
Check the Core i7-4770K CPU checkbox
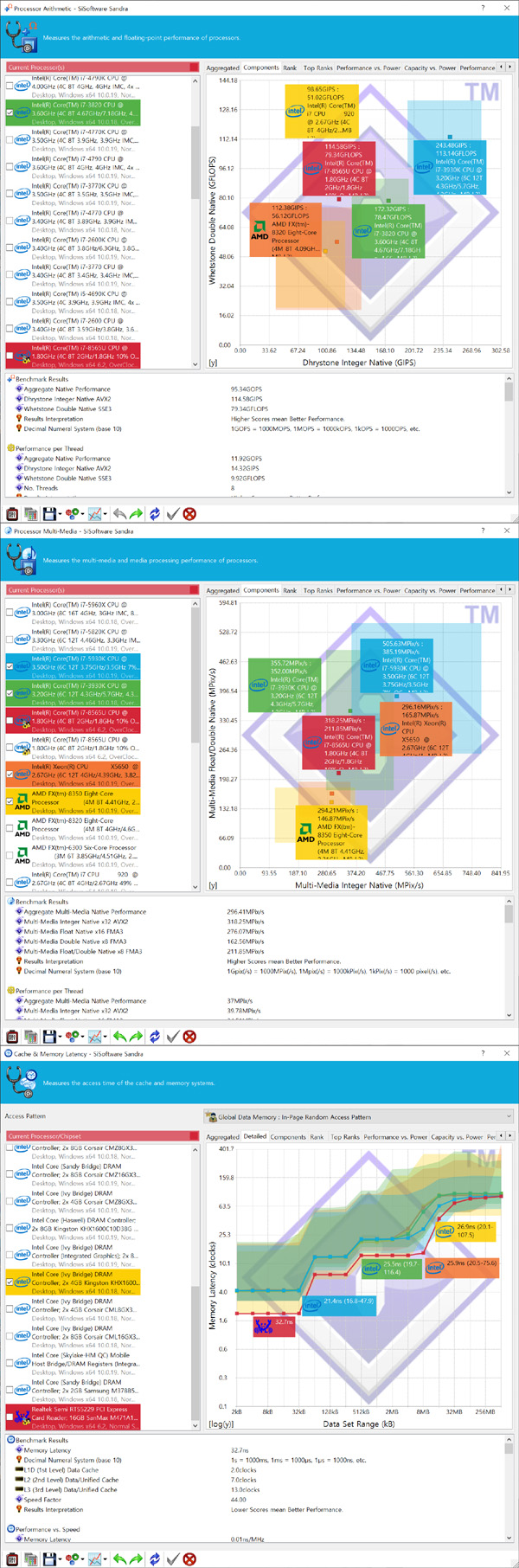pyautogui.click(x=10, y=139)
